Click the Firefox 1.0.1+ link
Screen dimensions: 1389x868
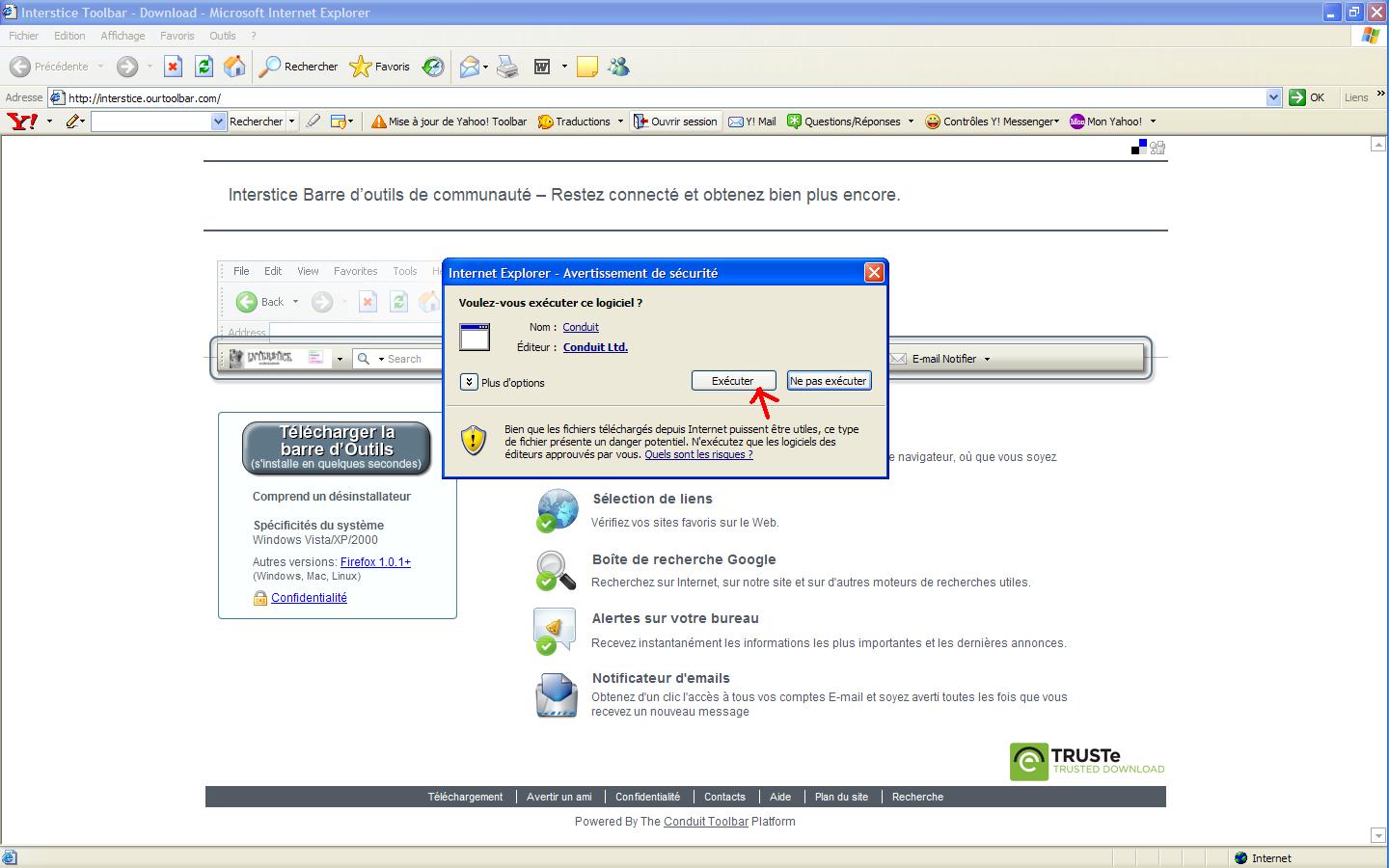pyautogui.click(x=375, y=561)
